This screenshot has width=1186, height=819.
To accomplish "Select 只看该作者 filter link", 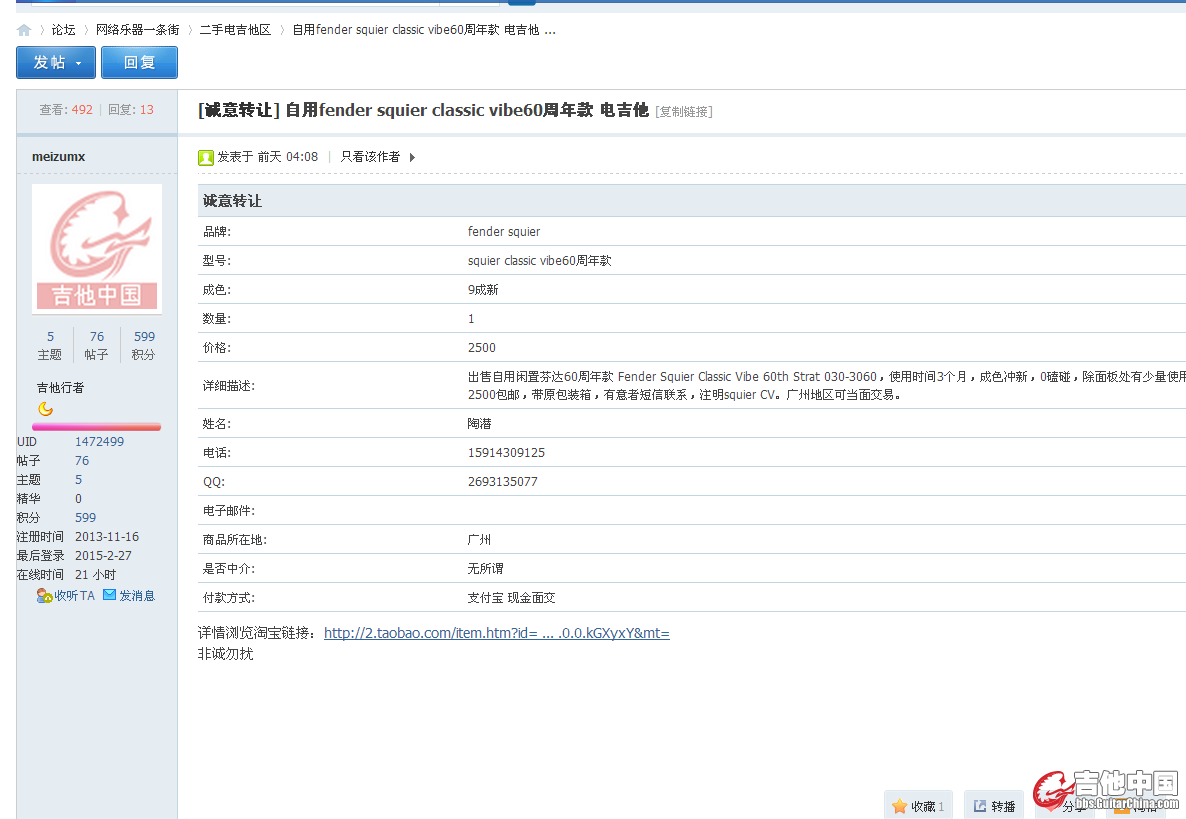I will pyautogui.click(x=370, y=157).
